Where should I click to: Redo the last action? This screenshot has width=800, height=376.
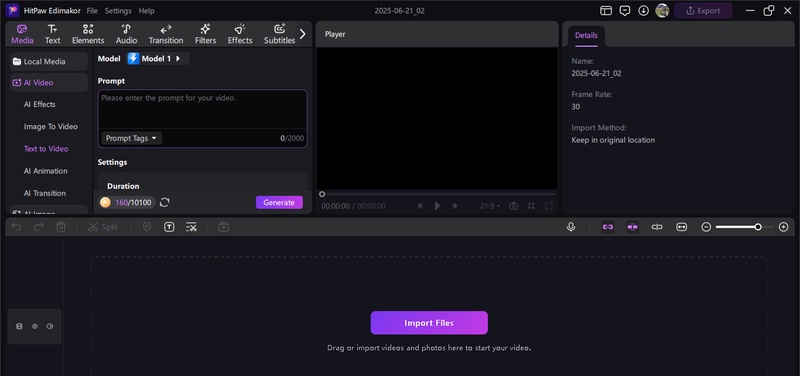38,227
